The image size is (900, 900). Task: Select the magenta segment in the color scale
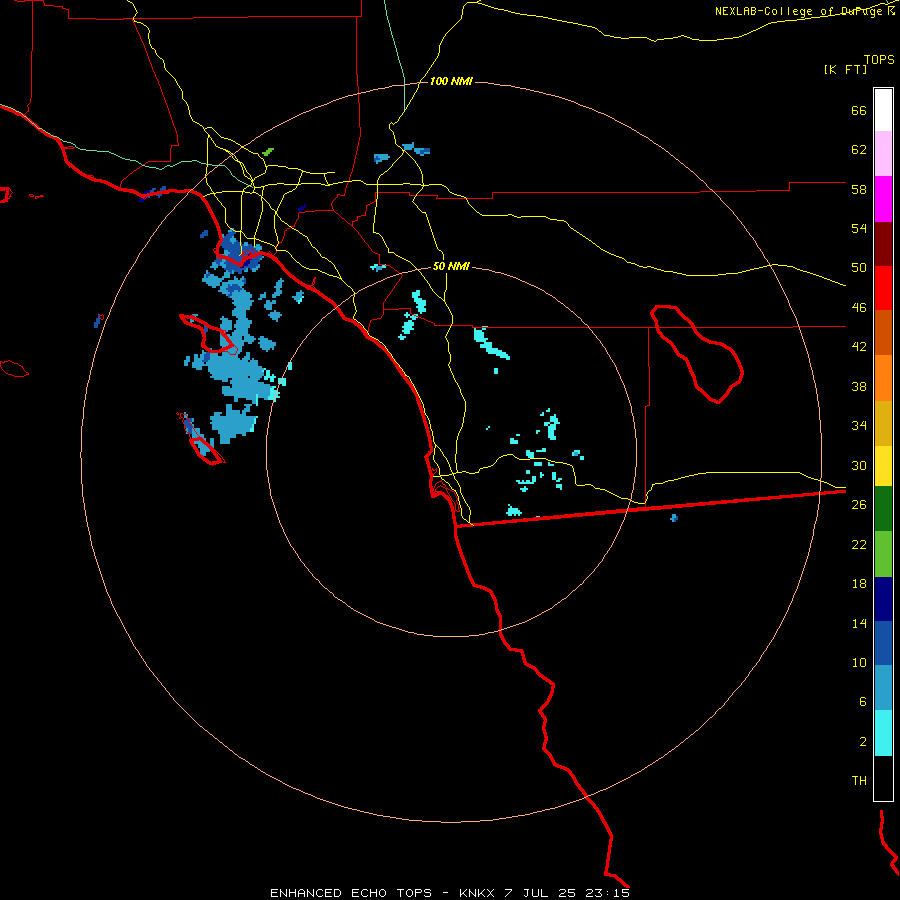(x=883, y=199)
